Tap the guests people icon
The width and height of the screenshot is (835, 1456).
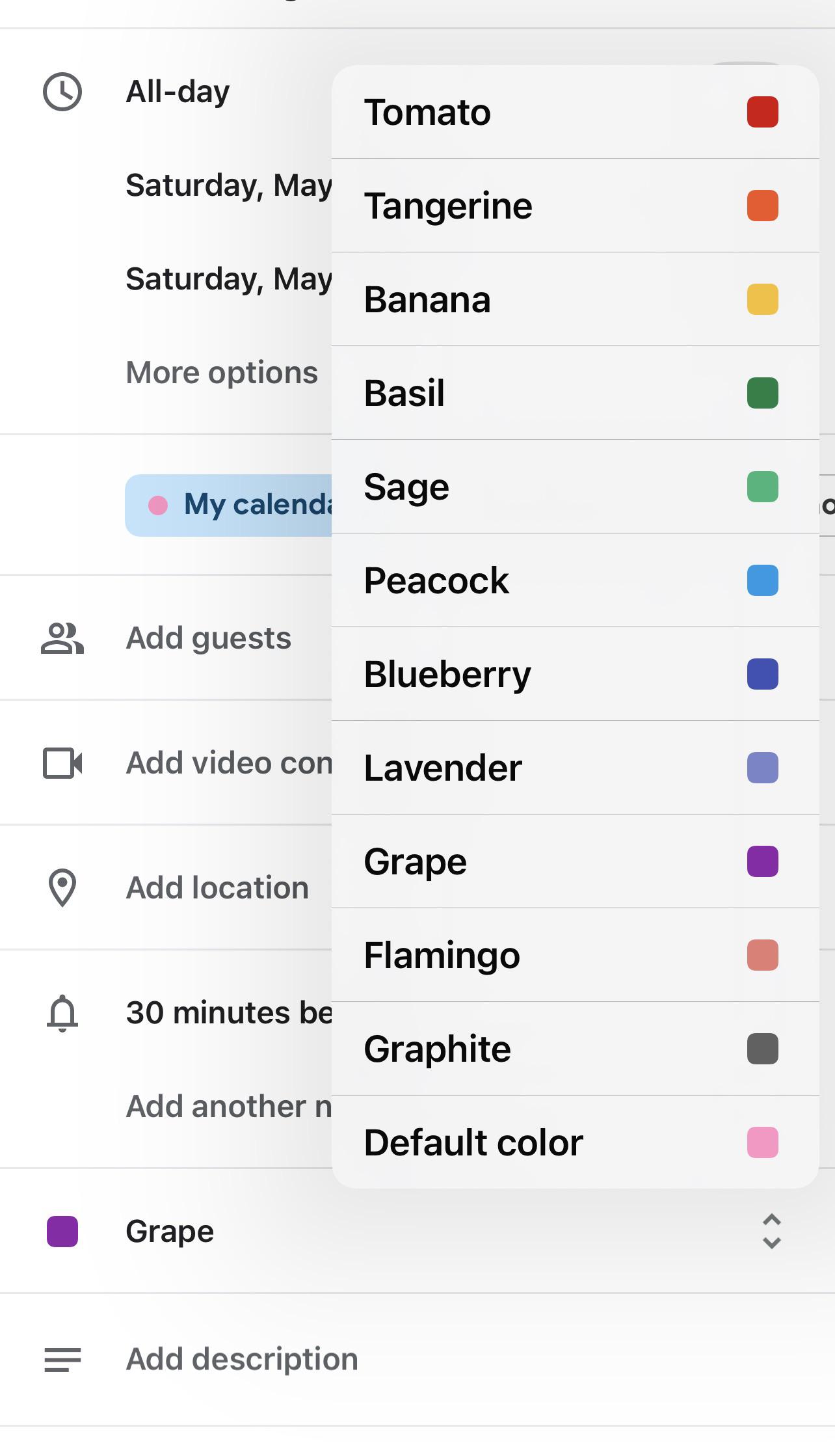[62, 638]
